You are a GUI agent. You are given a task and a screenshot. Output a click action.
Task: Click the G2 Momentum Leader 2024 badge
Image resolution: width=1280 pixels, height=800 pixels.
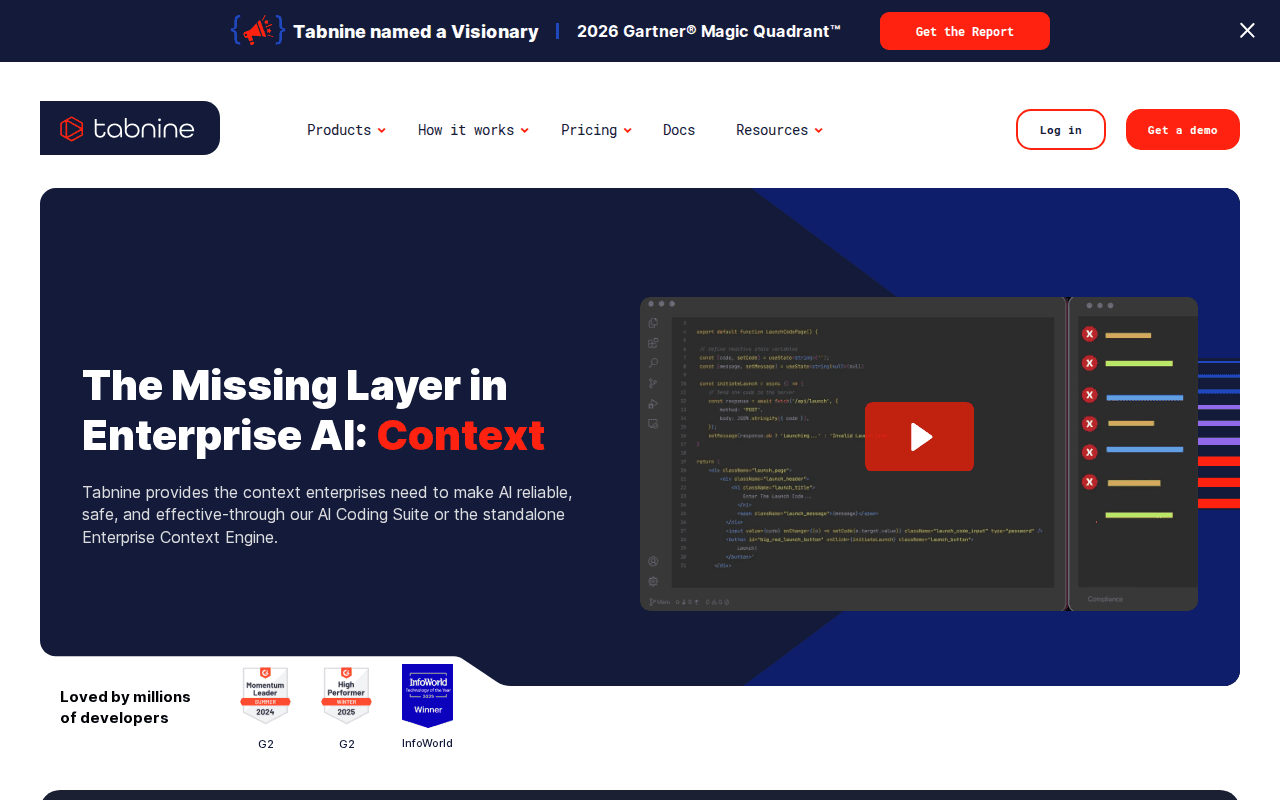coord(266,695)
